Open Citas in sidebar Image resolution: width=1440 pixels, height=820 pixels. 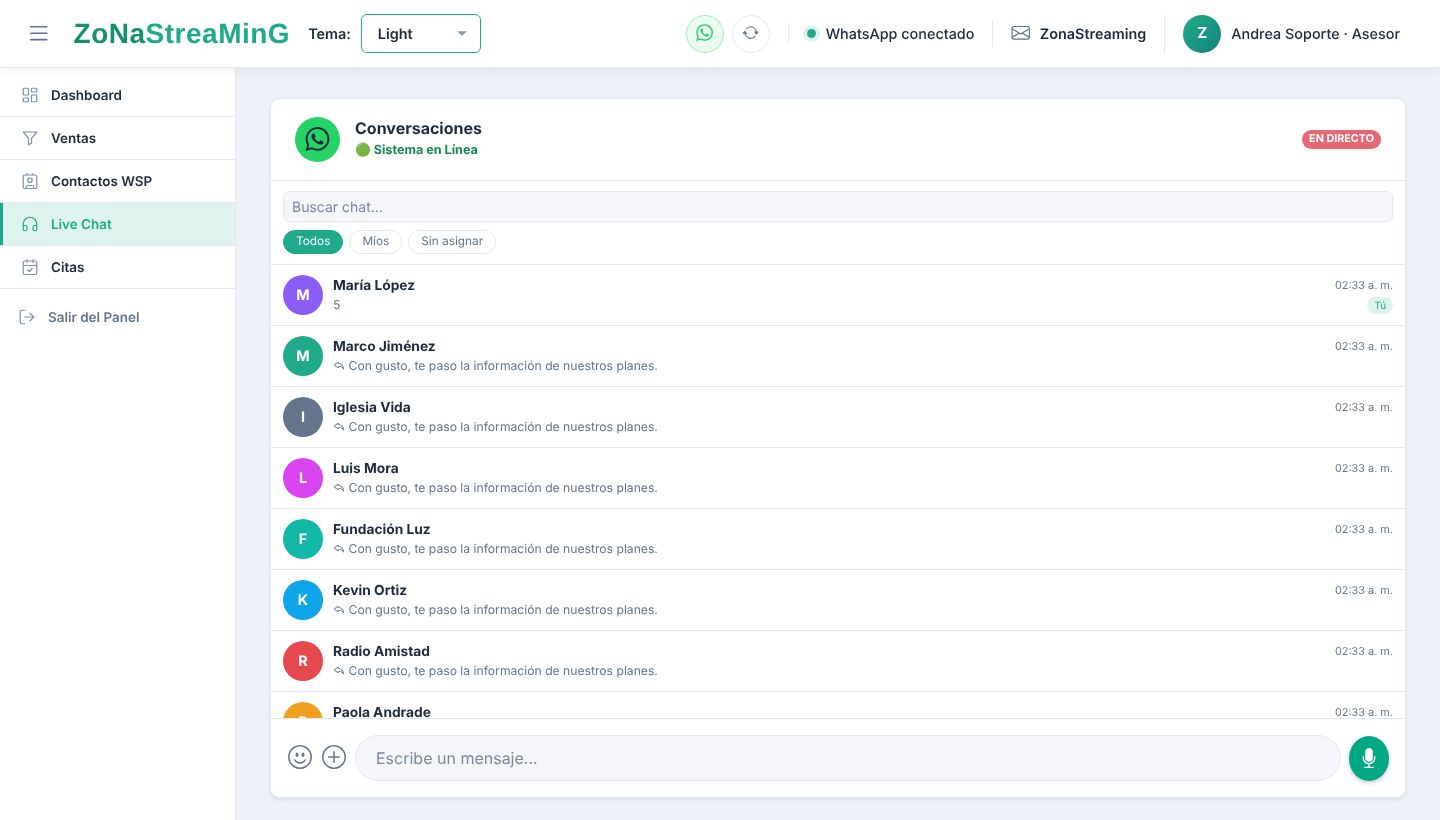[x=118, y=267]
